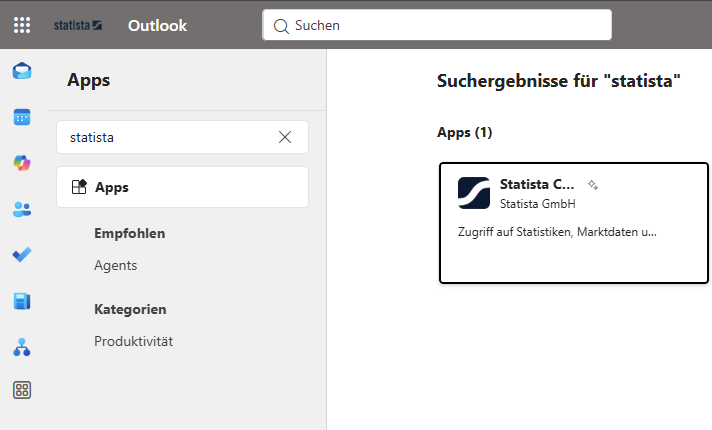Open the More apps grid icon in sidebar
The image size is (712, 430).
coord(22,390)
